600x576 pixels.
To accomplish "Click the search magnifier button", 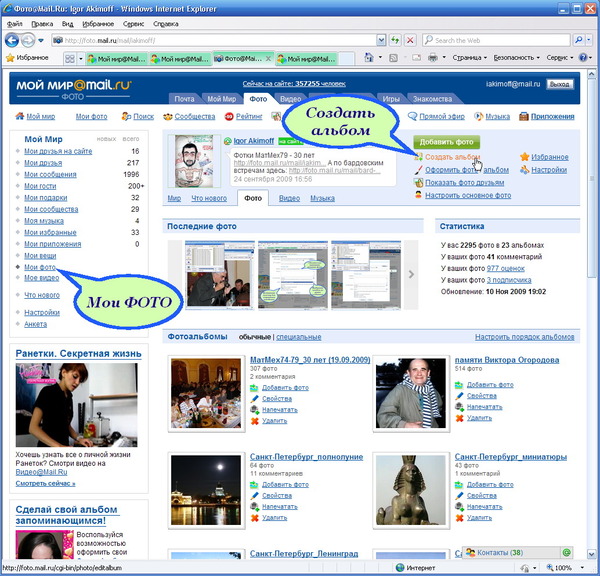I will click(579, 40).
